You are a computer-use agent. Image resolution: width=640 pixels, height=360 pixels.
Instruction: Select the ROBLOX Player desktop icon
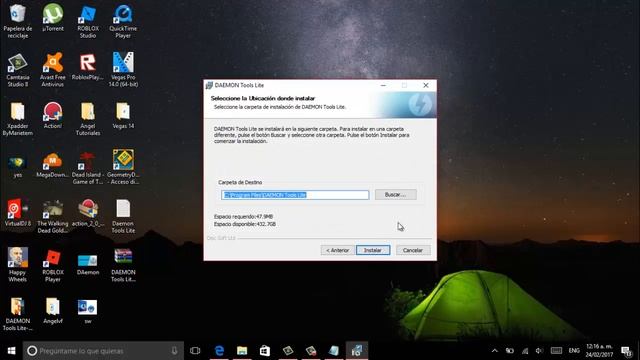(x=53, y=265)
